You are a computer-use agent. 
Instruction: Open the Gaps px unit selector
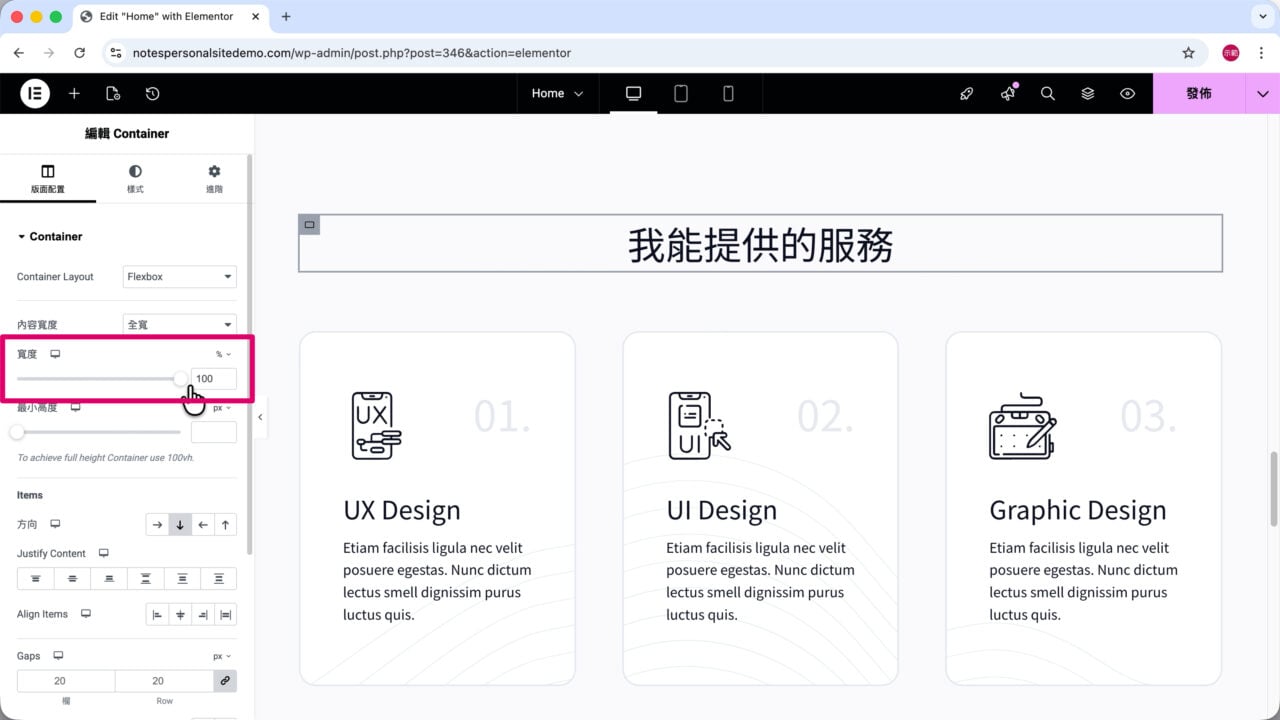222,656
